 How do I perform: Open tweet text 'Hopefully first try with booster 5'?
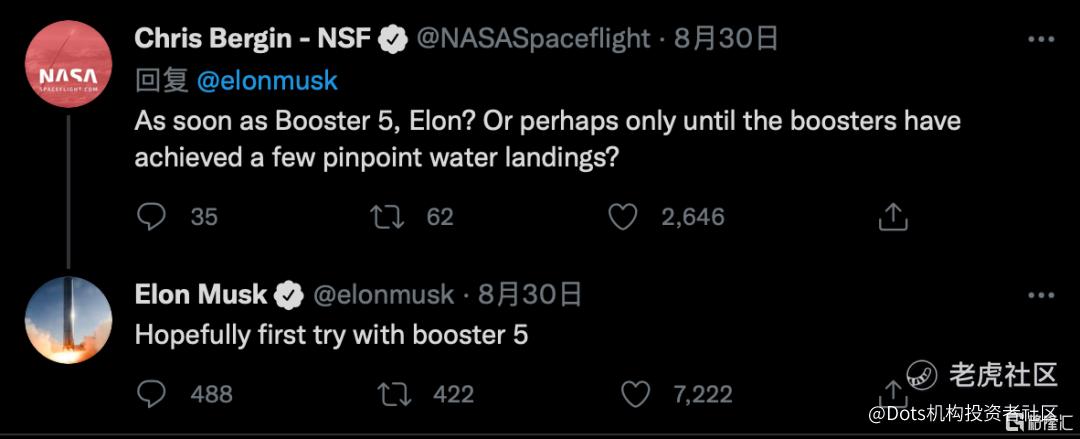[331, 335]
